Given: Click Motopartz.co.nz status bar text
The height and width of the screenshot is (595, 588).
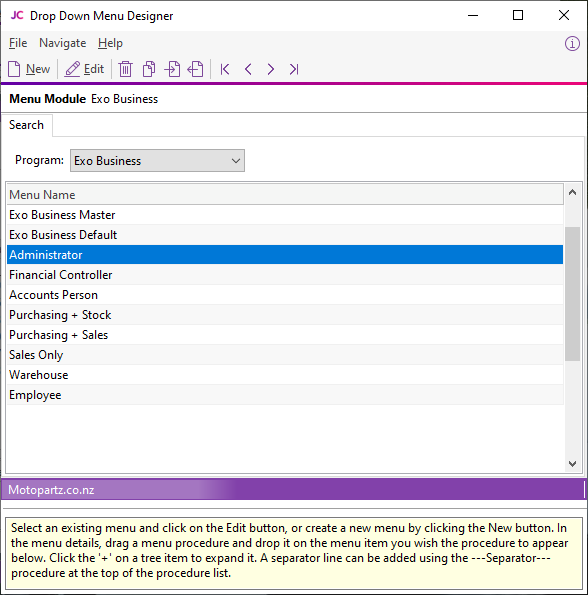Looking at the screenshot, I should pyautogui.click(x=51, y=490).
